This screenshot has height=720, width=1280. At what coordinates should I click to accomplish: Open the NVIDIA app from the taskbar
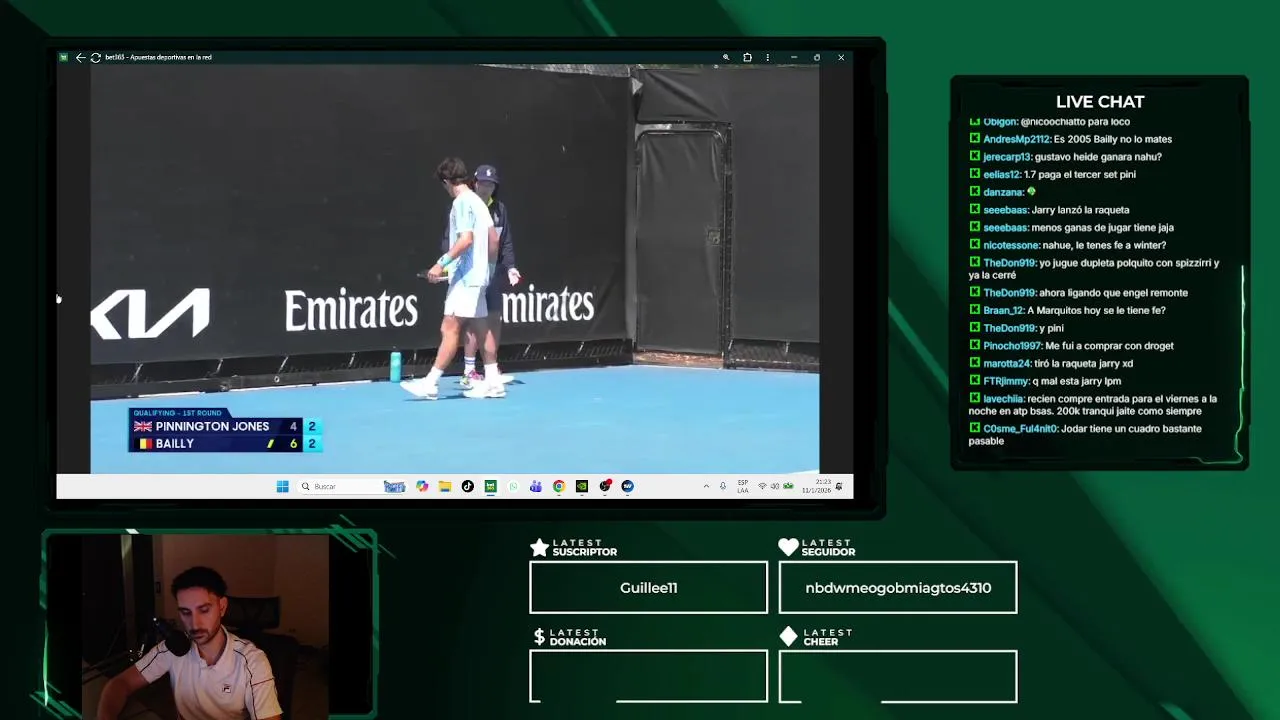click(582, 486)
